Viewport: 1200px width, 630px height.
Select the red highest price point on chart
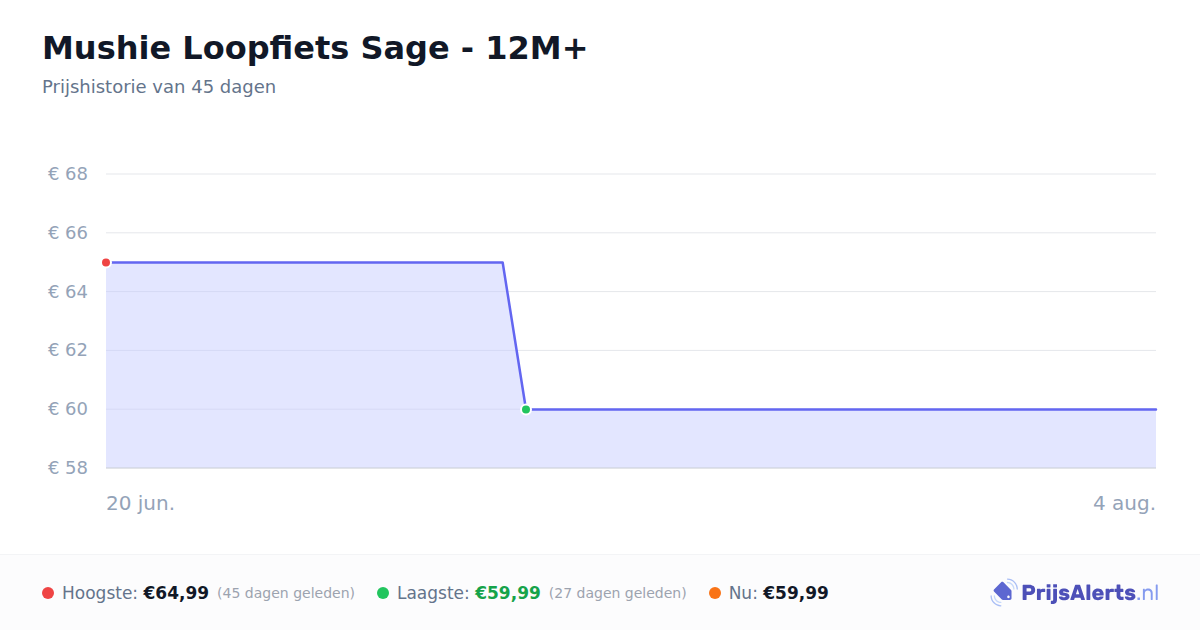point(106,263)
